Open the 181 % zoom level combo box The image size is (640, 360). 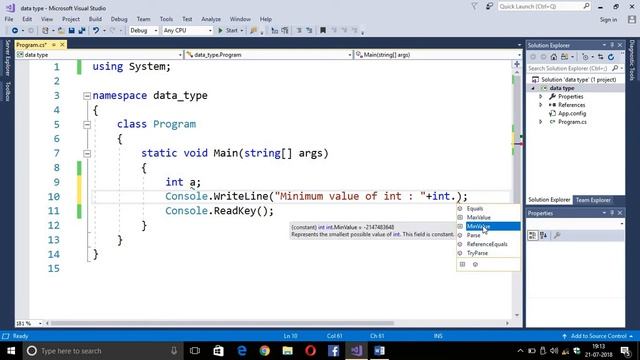[x=29, y=323]
